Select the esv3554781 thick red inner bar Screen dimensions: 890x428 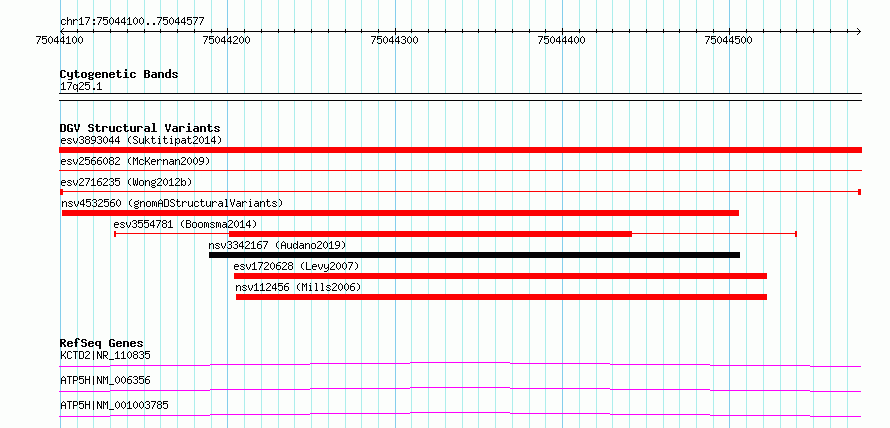430,234
